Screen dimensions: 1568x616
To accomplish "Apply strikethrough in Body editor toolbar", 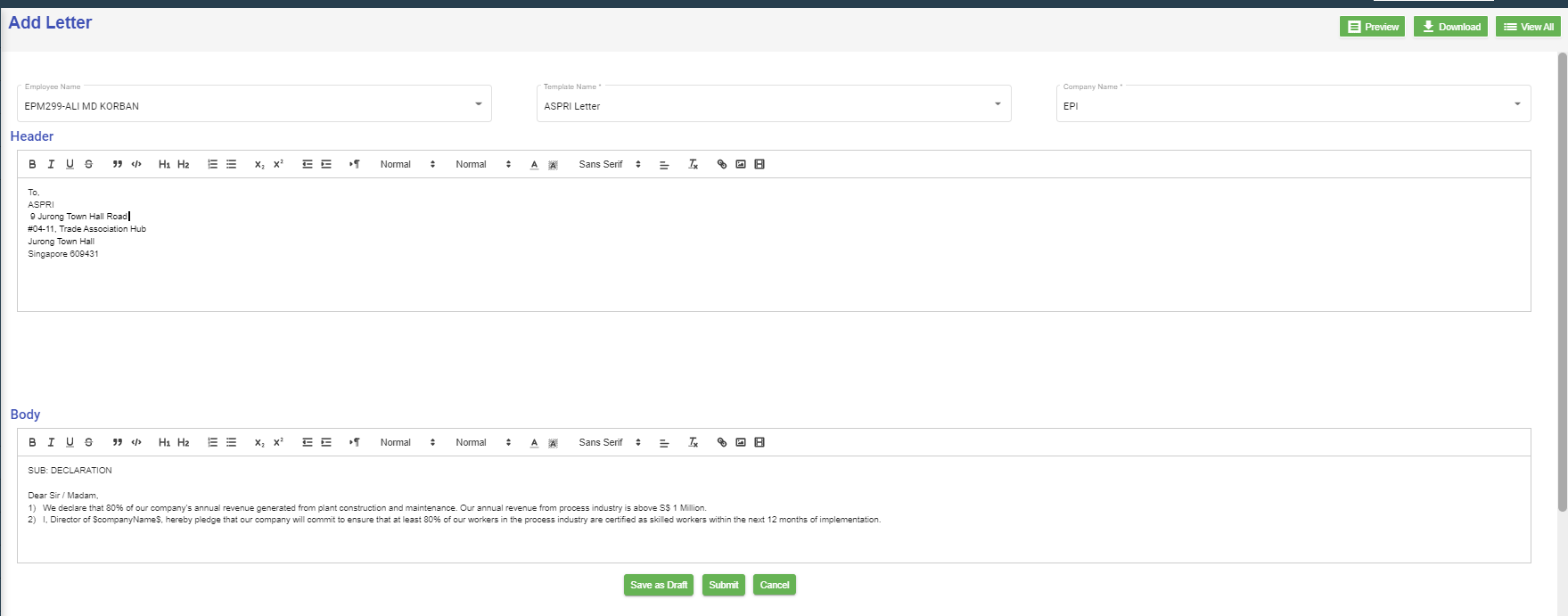I will point(88,442).
